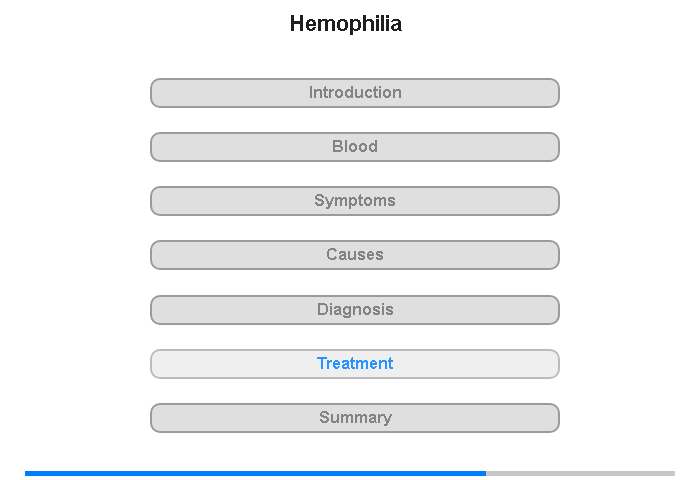Screen dimensions: 700x480
Task: Open the blue Treatment link text
Action: pos(355,364)
